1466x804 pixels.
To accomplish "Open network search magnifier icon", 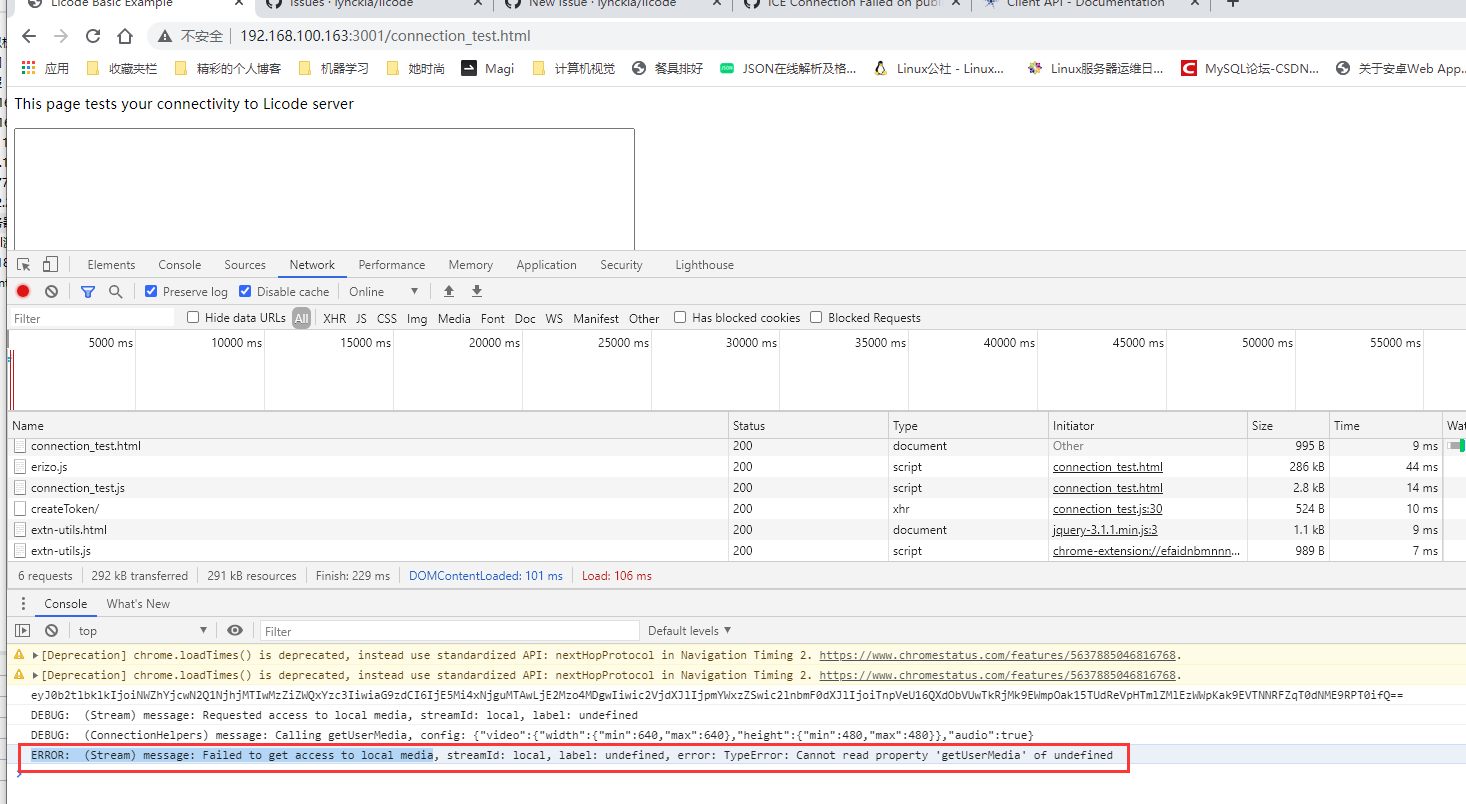I will pos(115,291).
